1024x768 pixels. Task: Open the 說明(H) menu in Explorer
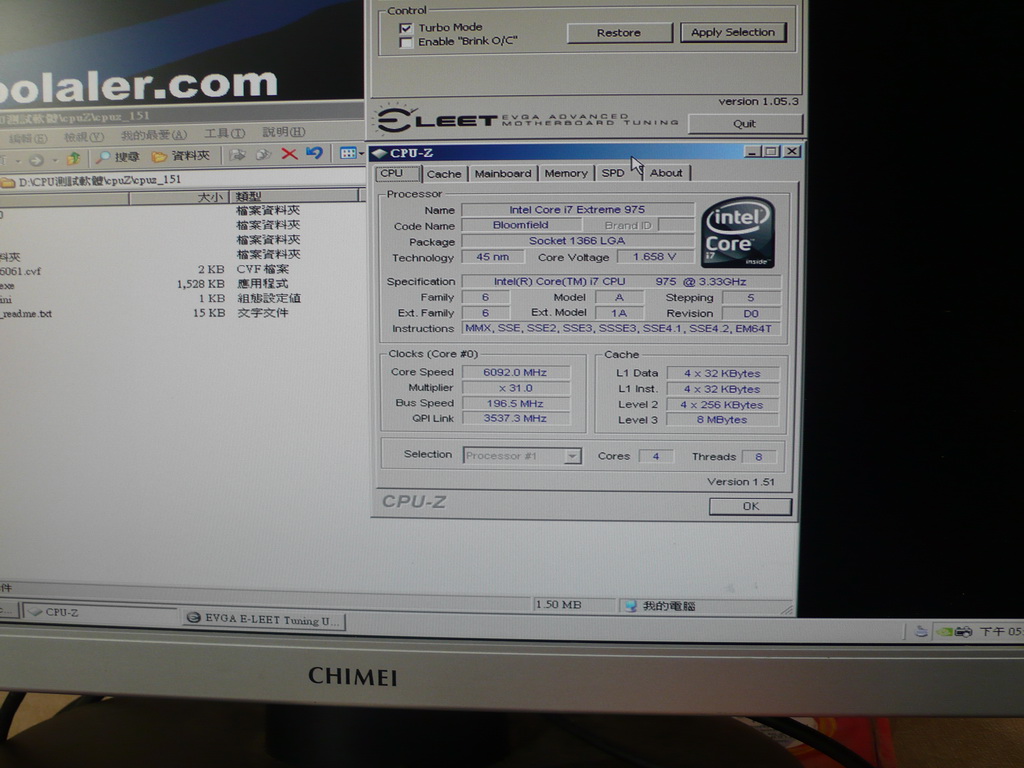284,132
